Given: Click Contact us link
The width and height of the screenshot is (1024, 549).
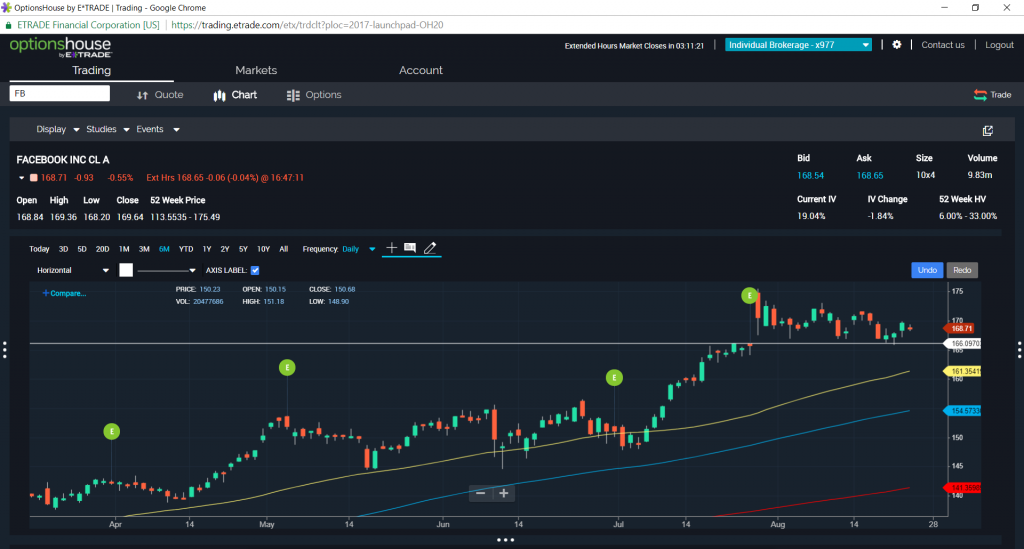Looking at the screenshot, I should 942,44.
